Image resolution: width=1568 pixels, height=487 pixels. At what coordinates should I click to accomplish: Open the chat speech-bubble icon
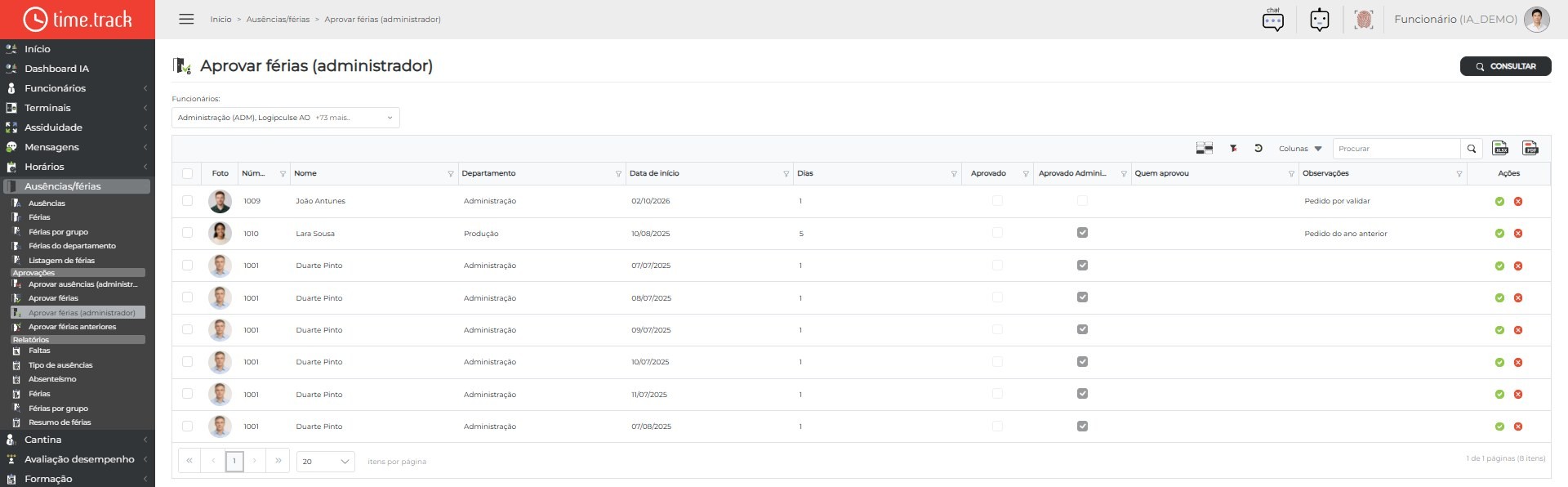[1272, 20]
